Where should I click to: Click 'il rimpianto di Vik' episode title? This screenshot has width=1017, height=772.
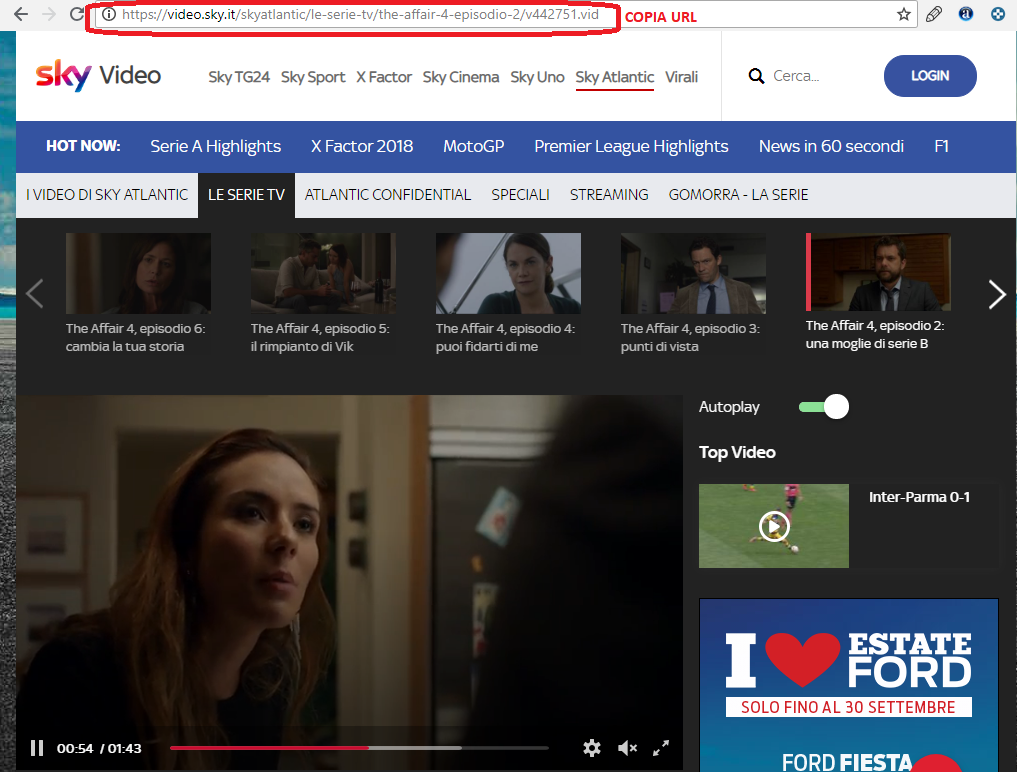tap(302, 346)
